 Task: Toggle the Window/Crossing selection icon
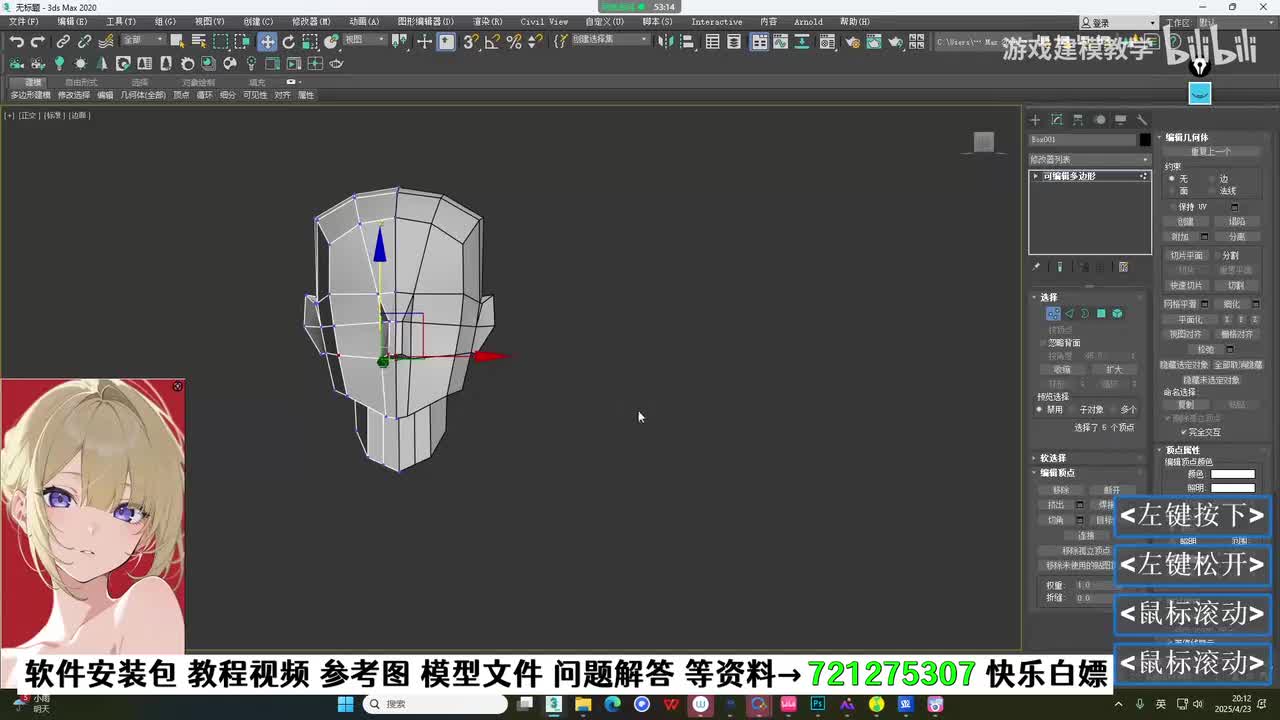click(243, 41)
